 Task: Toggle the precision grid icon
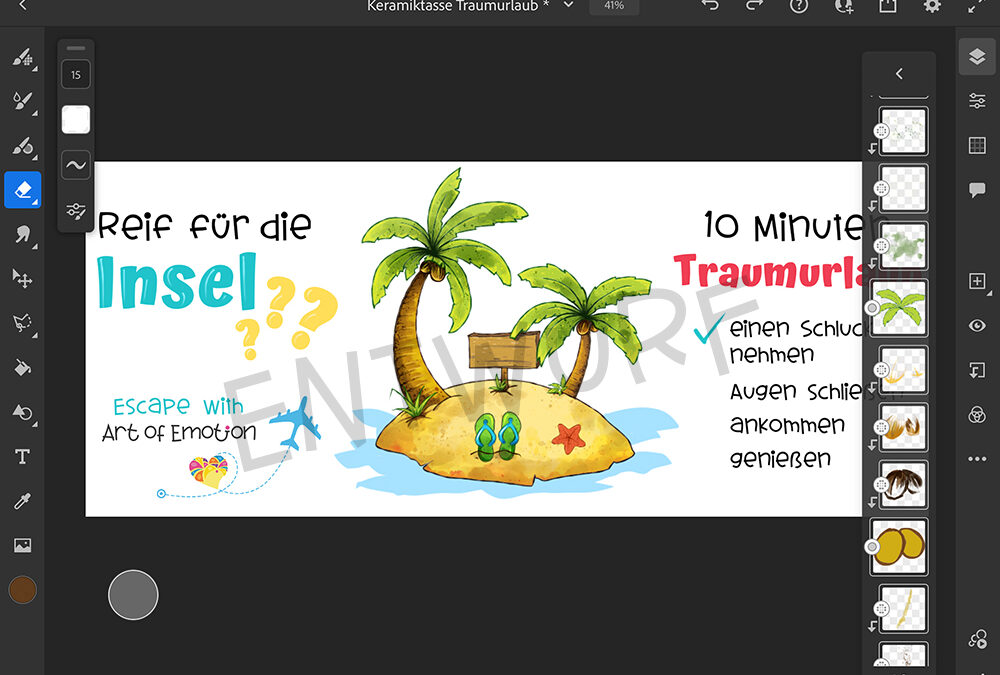point(977,146)
